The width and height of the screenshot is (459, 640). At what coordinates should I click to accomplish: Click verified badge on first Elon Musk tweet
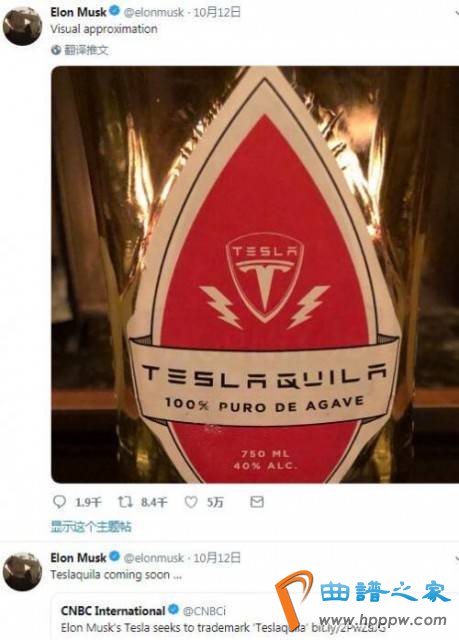(115, 11)
